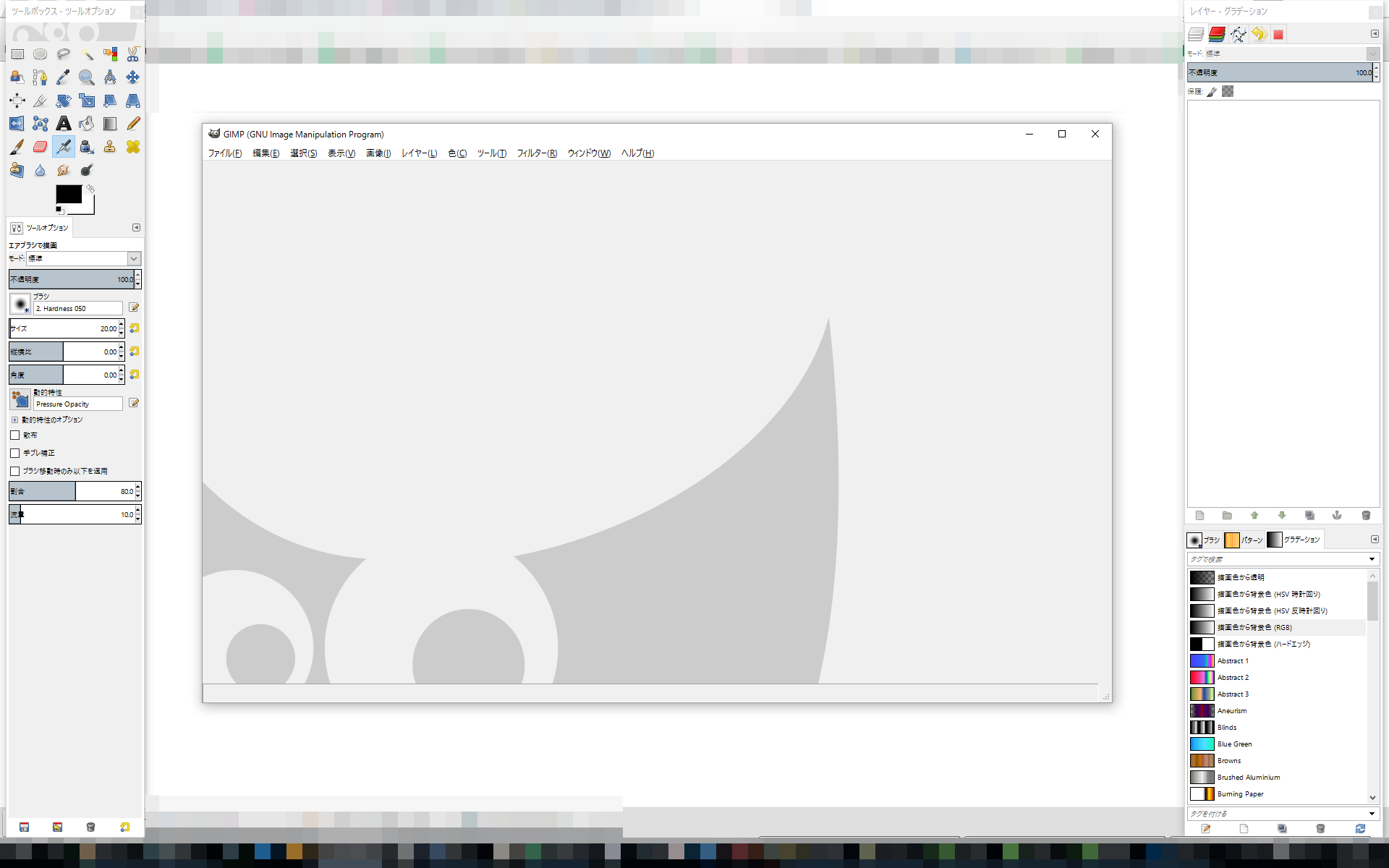
Task: Open the フィルター(R) menu
Action: pos(537,153)
